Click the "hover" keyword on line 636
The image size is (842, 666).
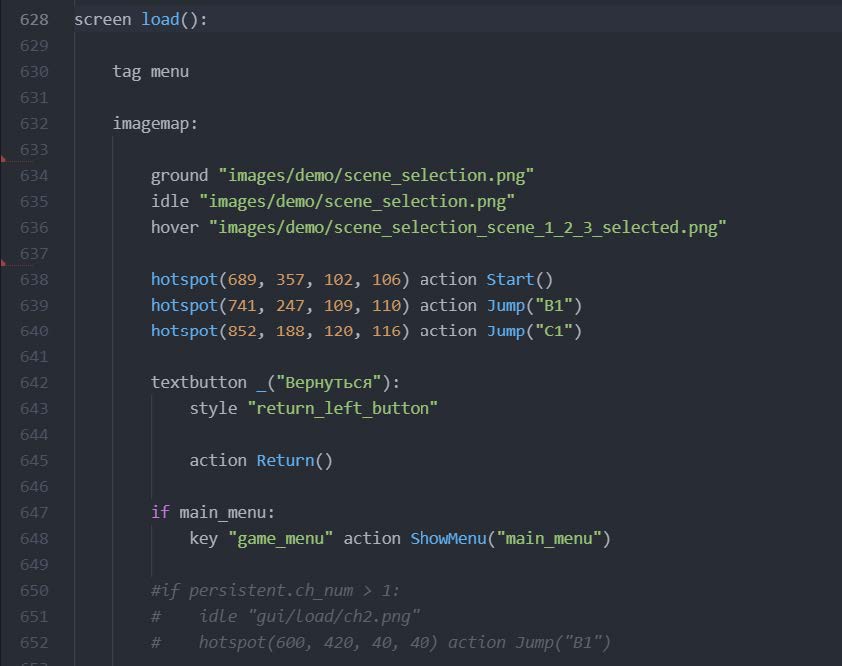tap(175, 228)
